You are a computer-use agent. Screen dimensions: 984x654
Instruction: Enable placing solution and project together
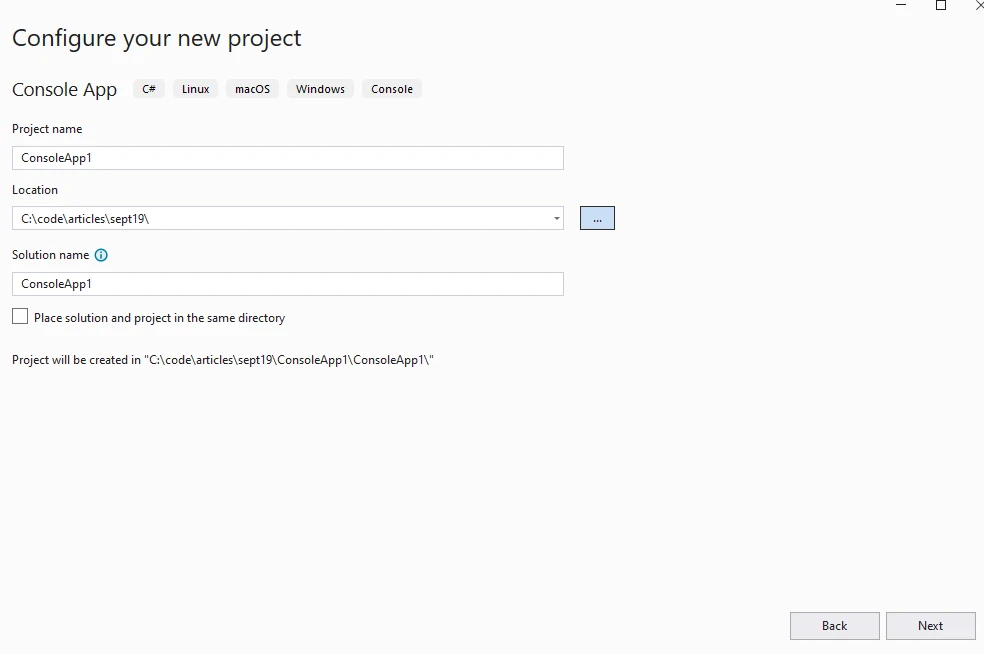coord(20,317)
